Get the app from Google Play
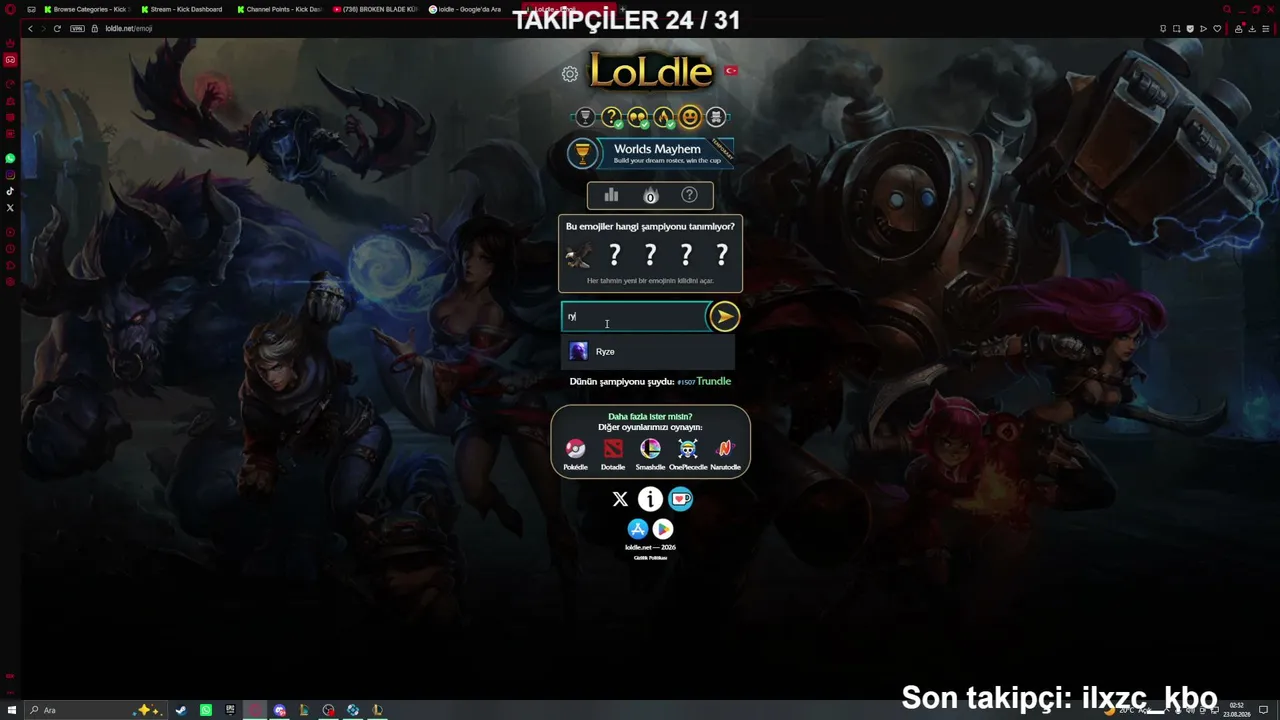 pos(663,529)
